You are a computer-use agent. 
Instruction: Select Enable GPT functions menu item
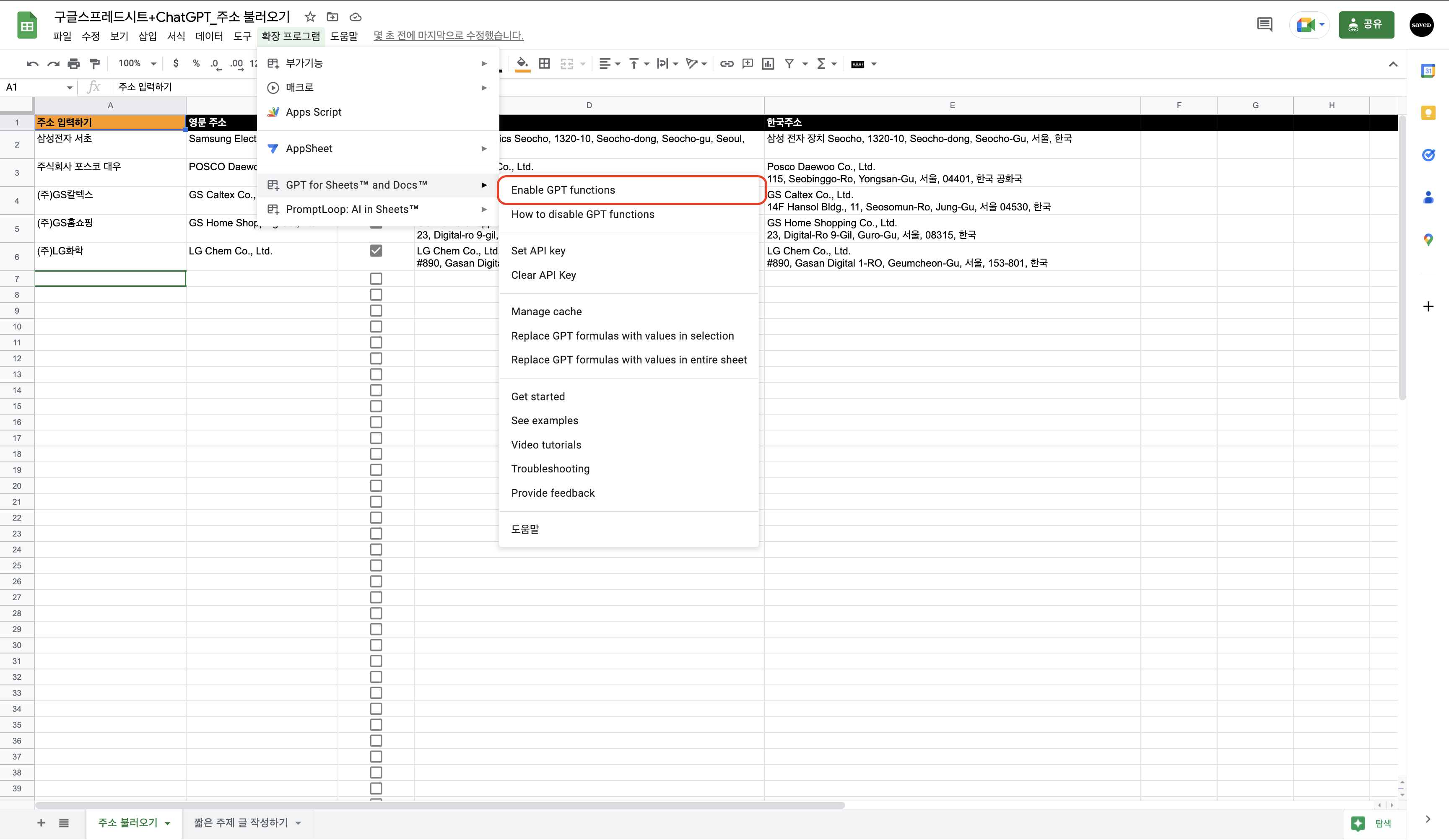[563, 190]
